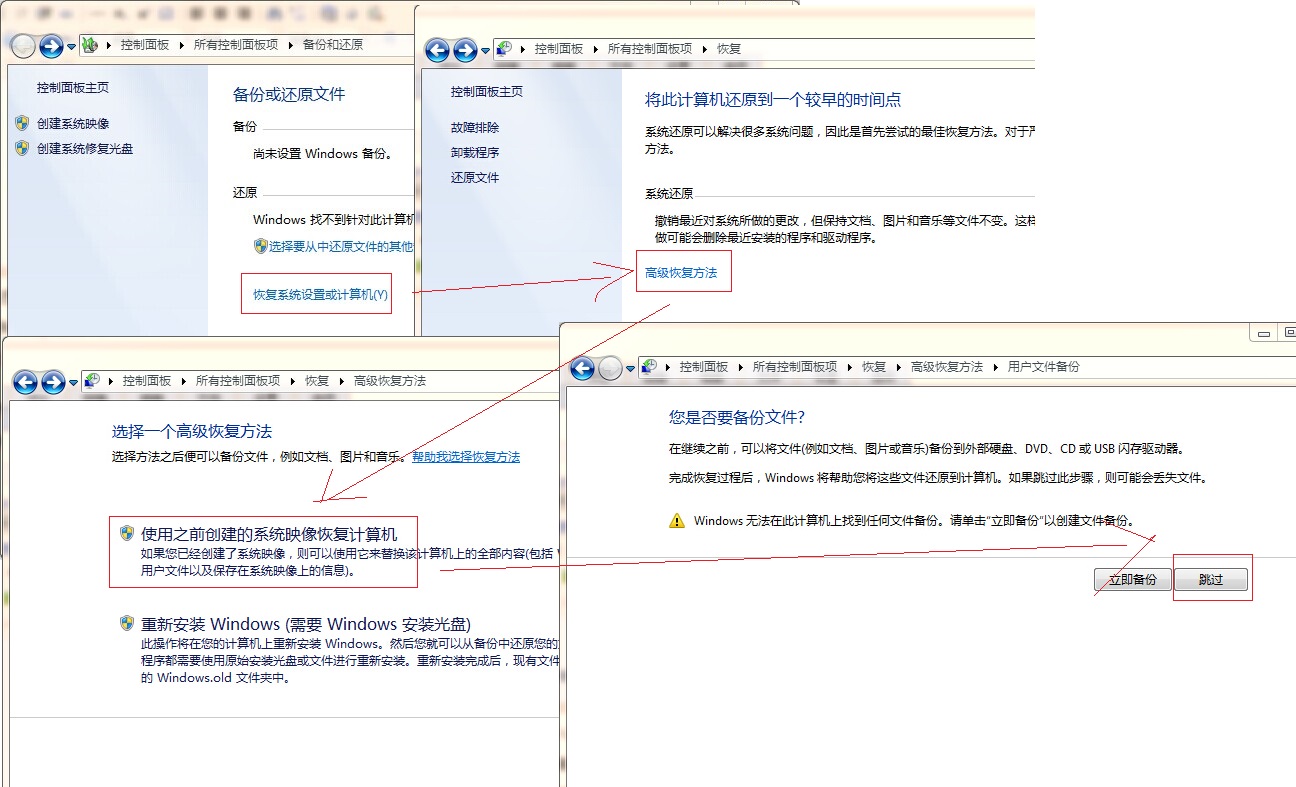Image resolution: width=1296 pixels, height=787 pixels.
Task: Open 控制面板主页 in 备份和还原 sidebar
Action: click(x=73, y=88)
